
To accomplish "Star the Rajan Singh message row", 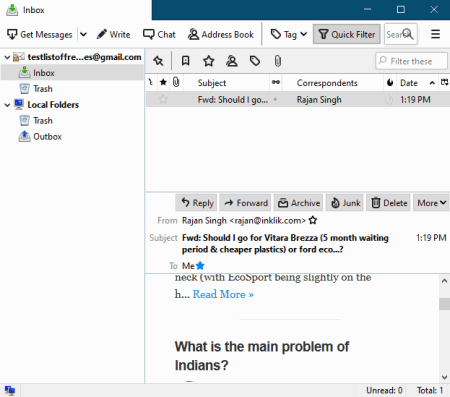I will click(163, 99).
